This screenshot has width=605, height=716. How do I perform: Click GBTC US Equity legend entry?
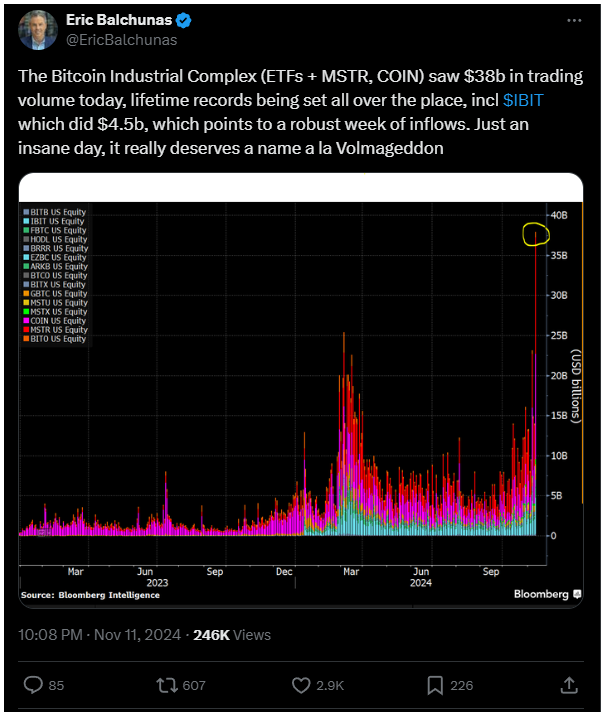[x=54, y=294]
